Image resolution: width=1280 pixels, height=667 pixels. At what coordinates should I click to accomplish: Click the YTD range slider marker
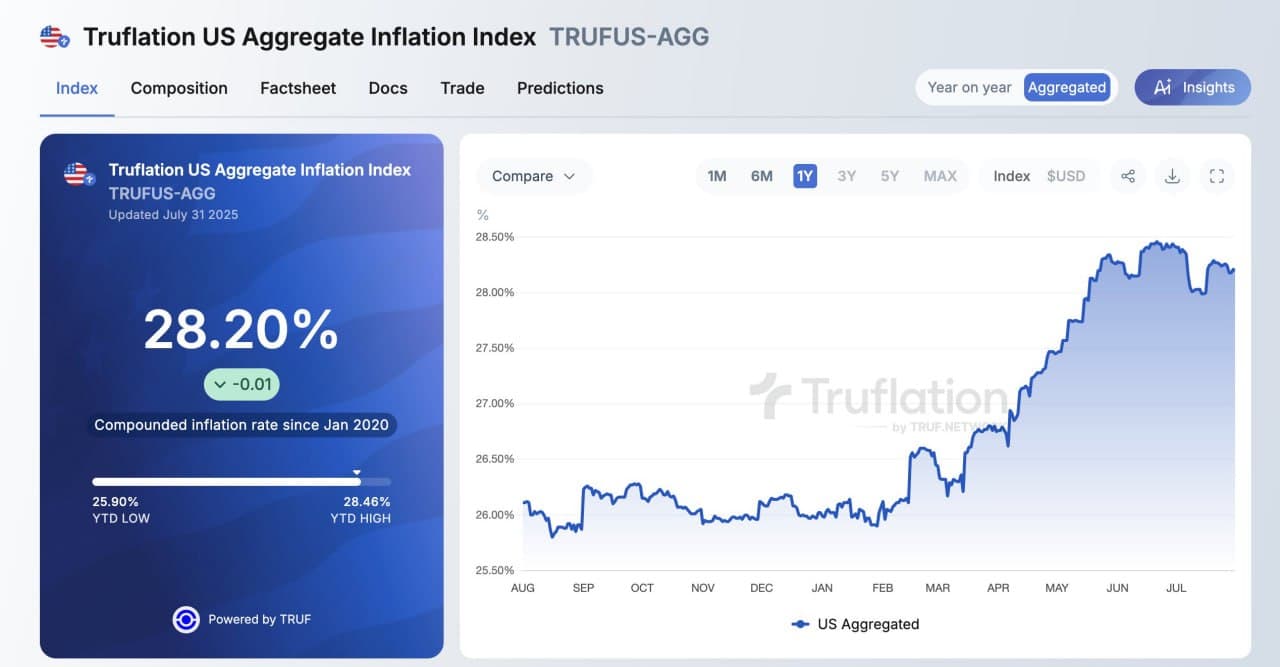pos(356,471)
